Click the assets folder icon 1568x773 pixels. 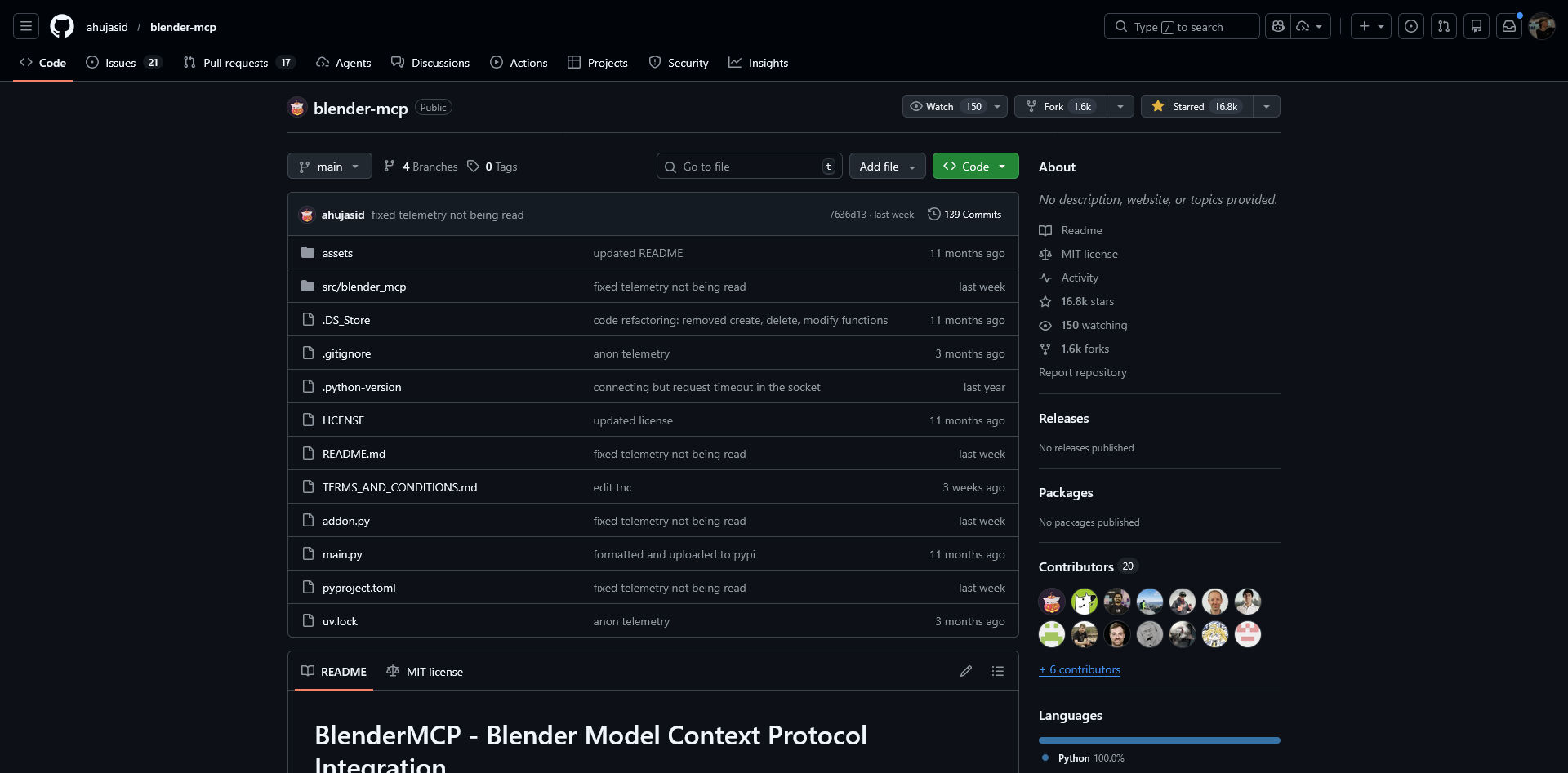point(308,253)
